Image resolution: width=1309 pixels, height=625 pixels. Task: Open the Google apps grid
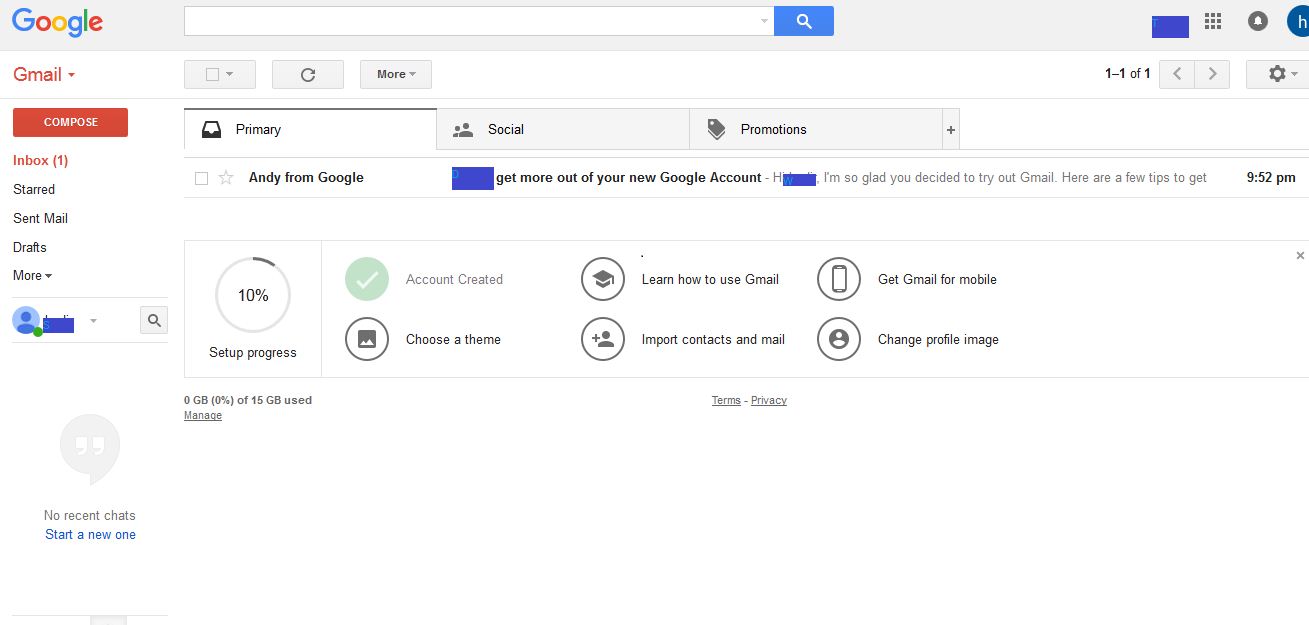[x=1213, y=21]
